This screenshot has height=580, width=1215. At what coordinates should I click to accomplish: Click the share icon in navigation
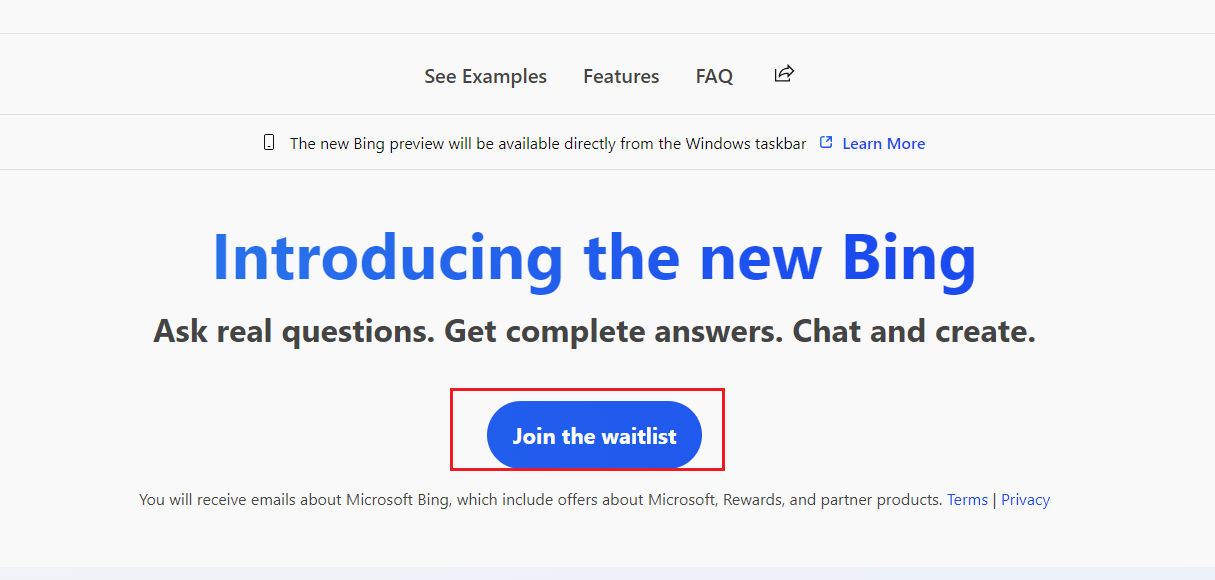[784, 74]
